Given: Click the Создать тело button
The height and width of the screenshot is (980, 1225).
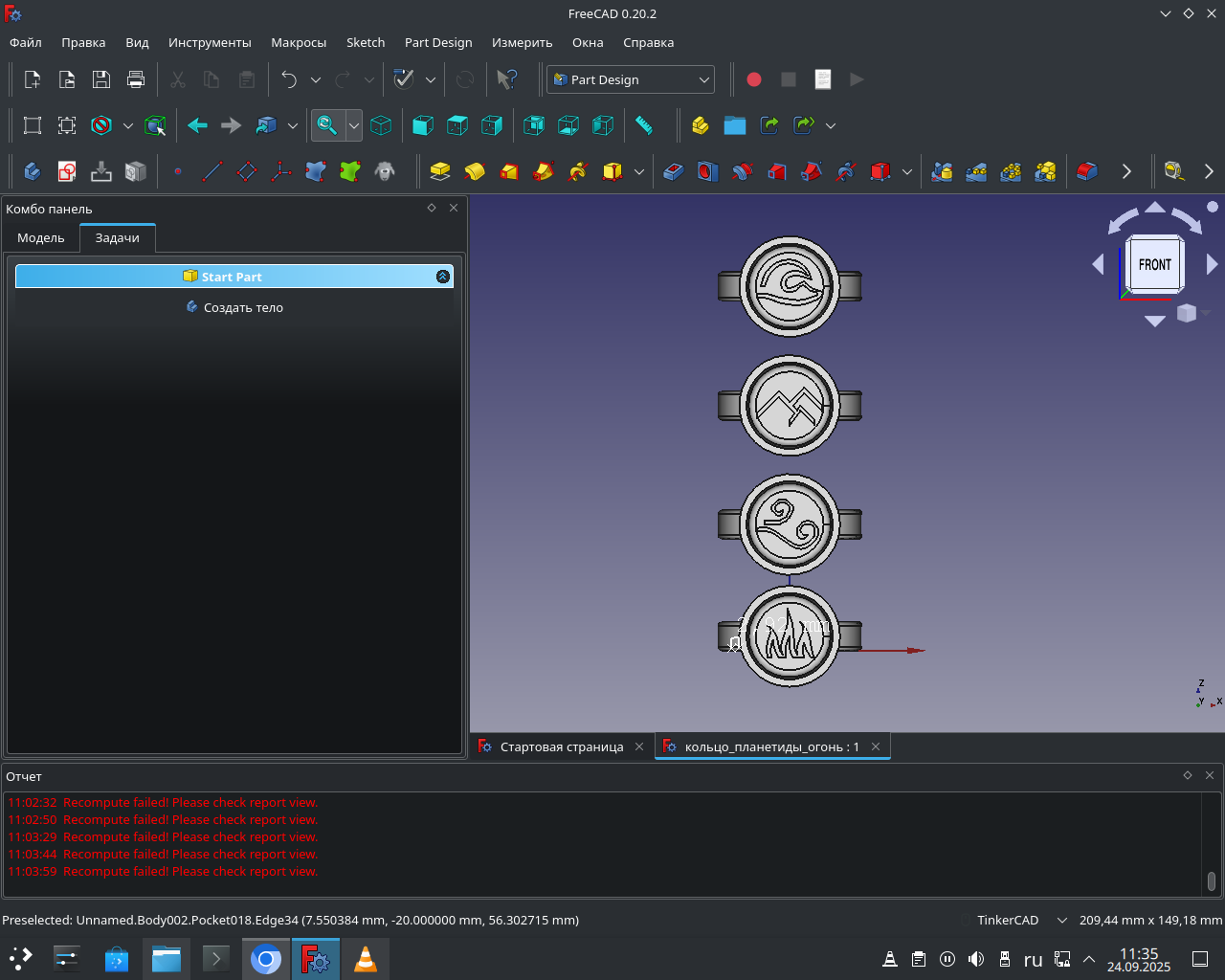Looking at the screenshot, I should coord(234,307).
